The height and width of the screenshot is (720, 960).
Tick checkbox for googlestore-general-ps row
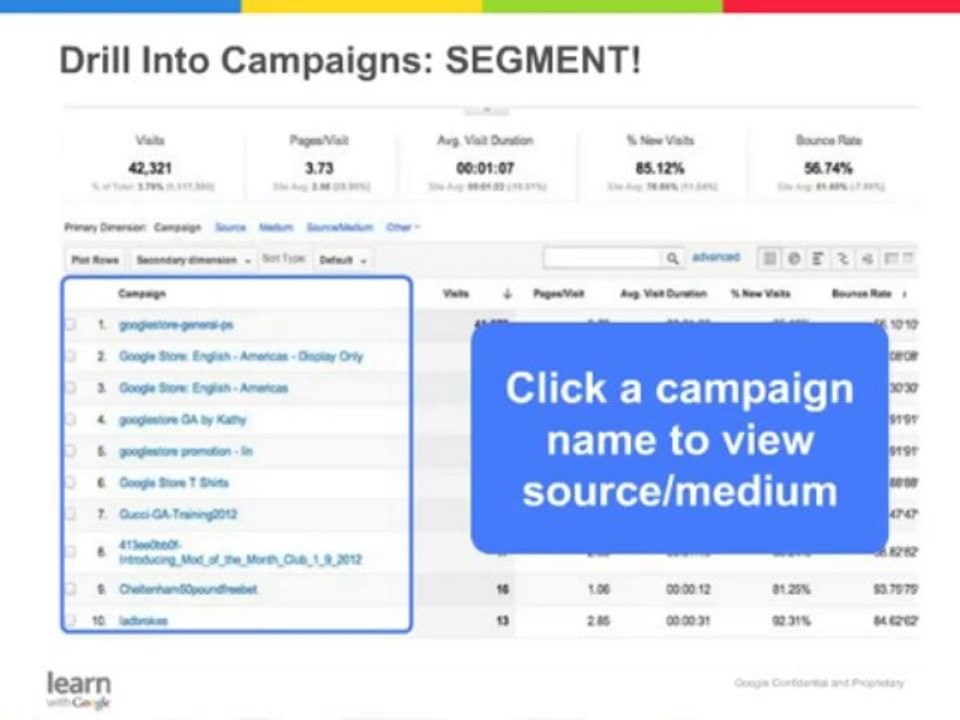(70, 324)
